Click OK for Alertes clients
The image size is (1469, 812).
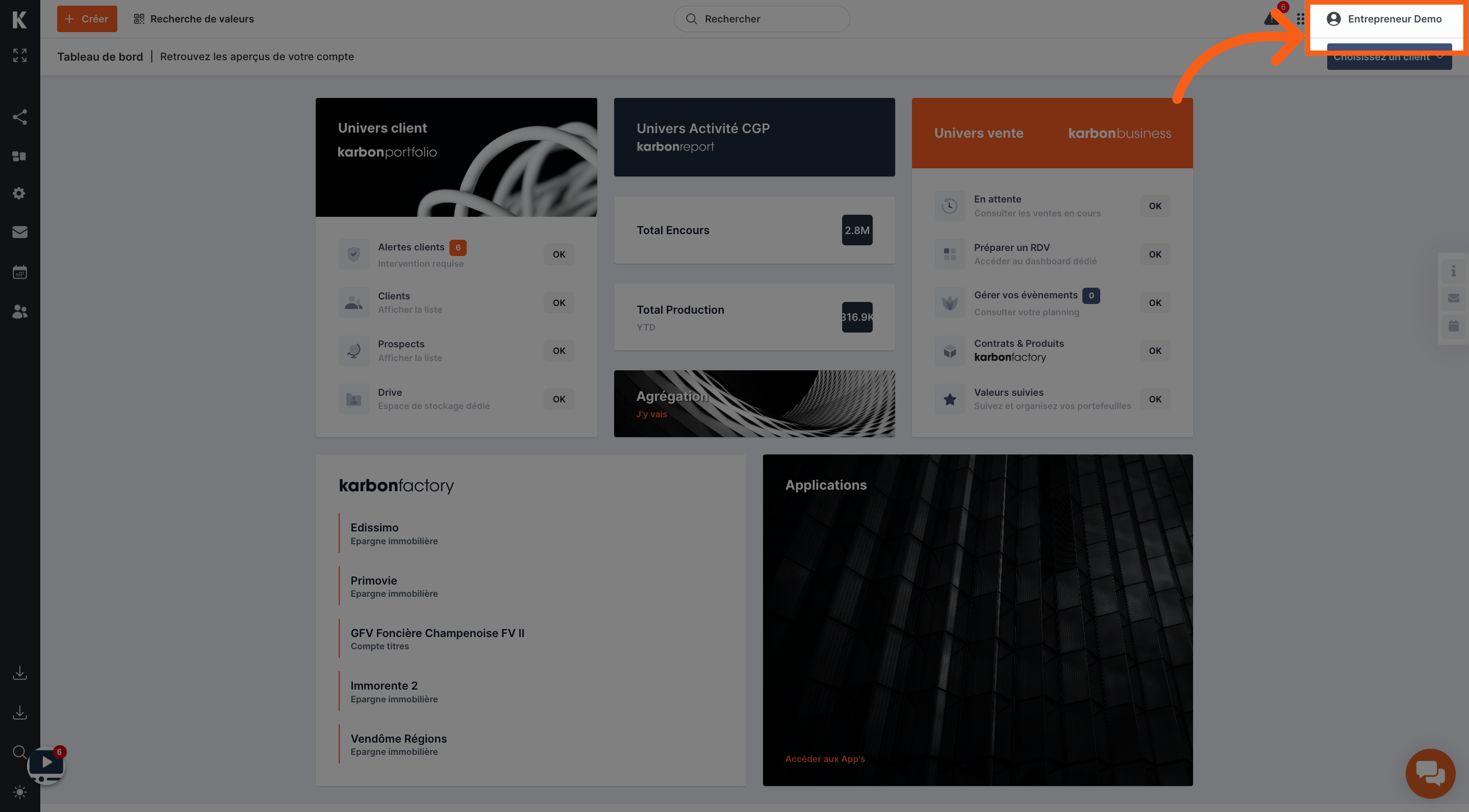click(559, 255)
